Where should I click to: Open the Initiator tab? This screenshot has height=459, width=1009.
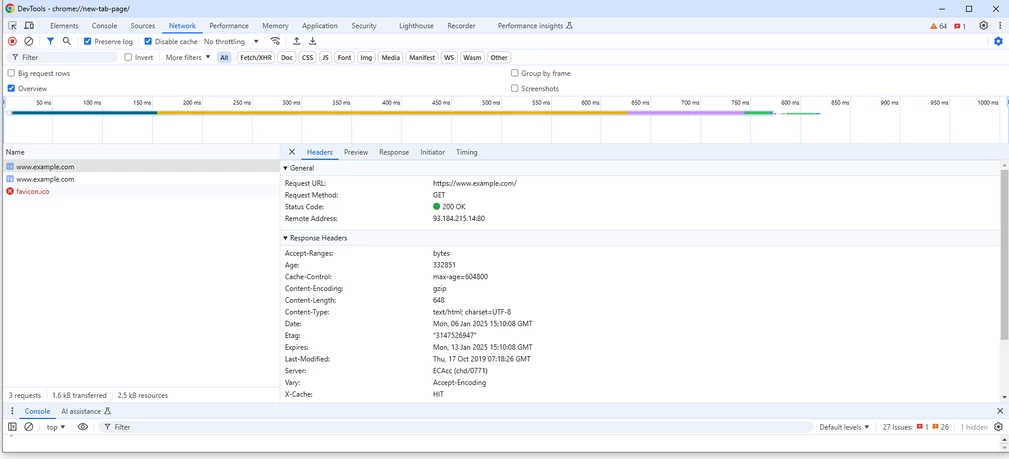[x=432, y=152]
